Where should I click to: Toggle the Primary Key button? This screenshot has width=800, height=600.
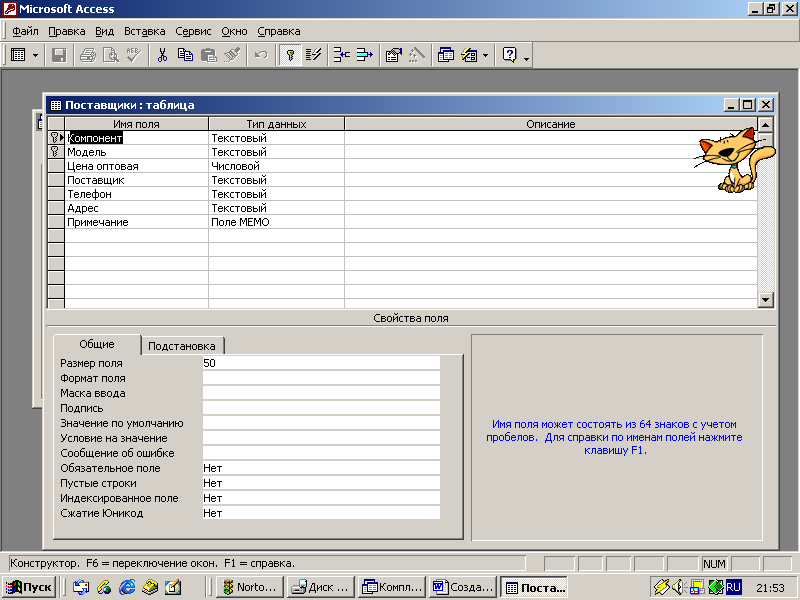click(290, 55)
